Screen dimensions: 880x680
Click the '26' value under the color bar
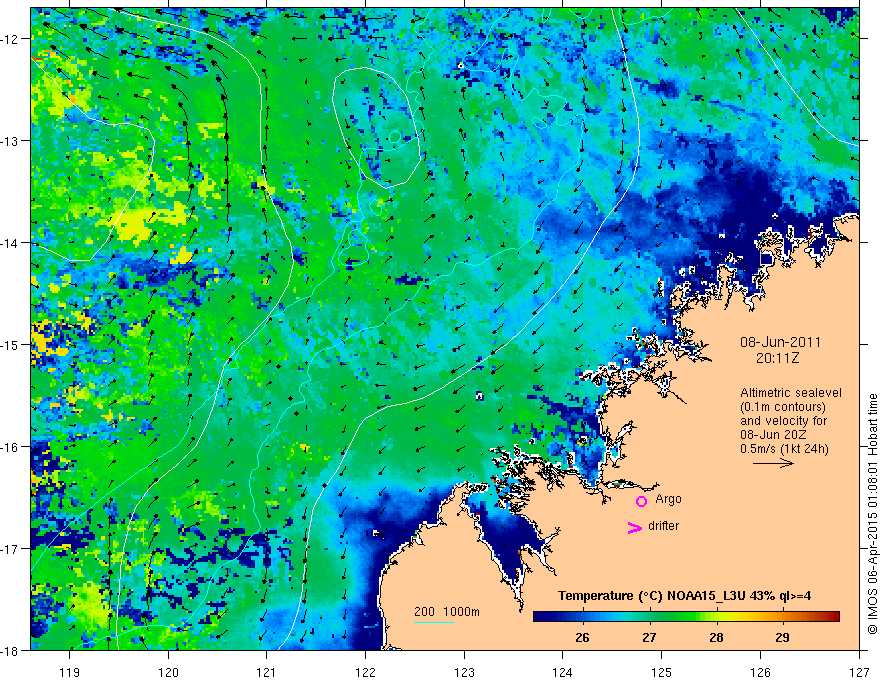coord(583,637)
